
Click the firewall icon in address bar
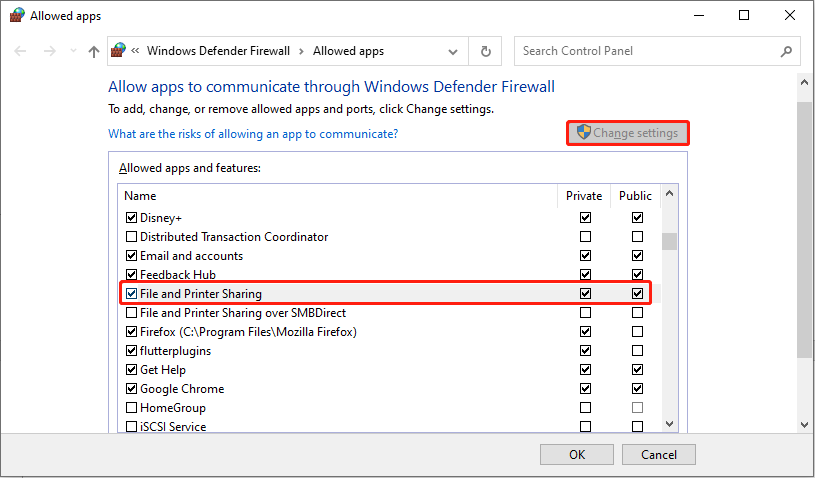click(x=120, y=51)
